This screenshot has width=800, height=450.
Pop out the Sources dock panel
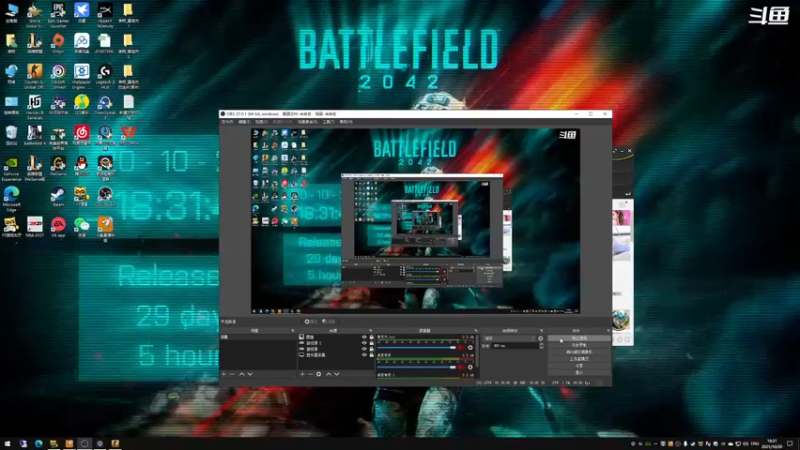coord(370,331)
